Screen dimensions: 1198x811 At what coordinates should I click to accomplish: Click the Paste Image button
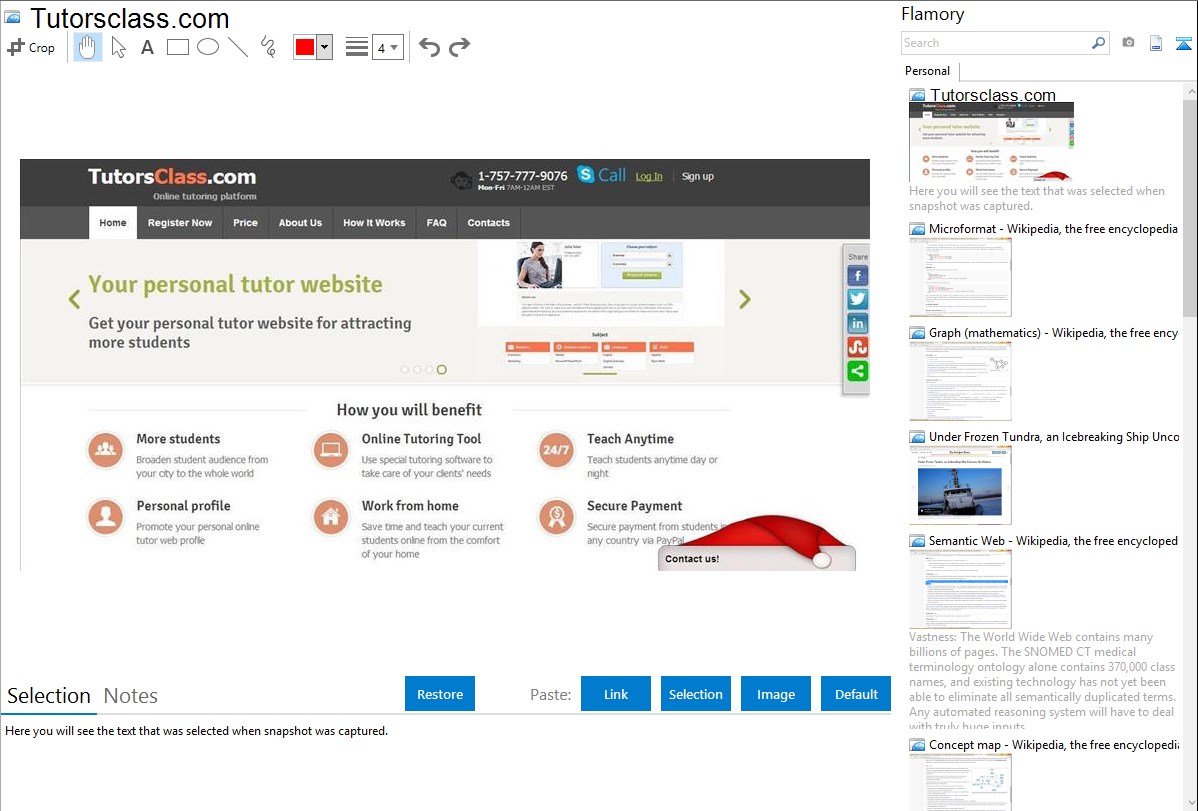[776, 694]
